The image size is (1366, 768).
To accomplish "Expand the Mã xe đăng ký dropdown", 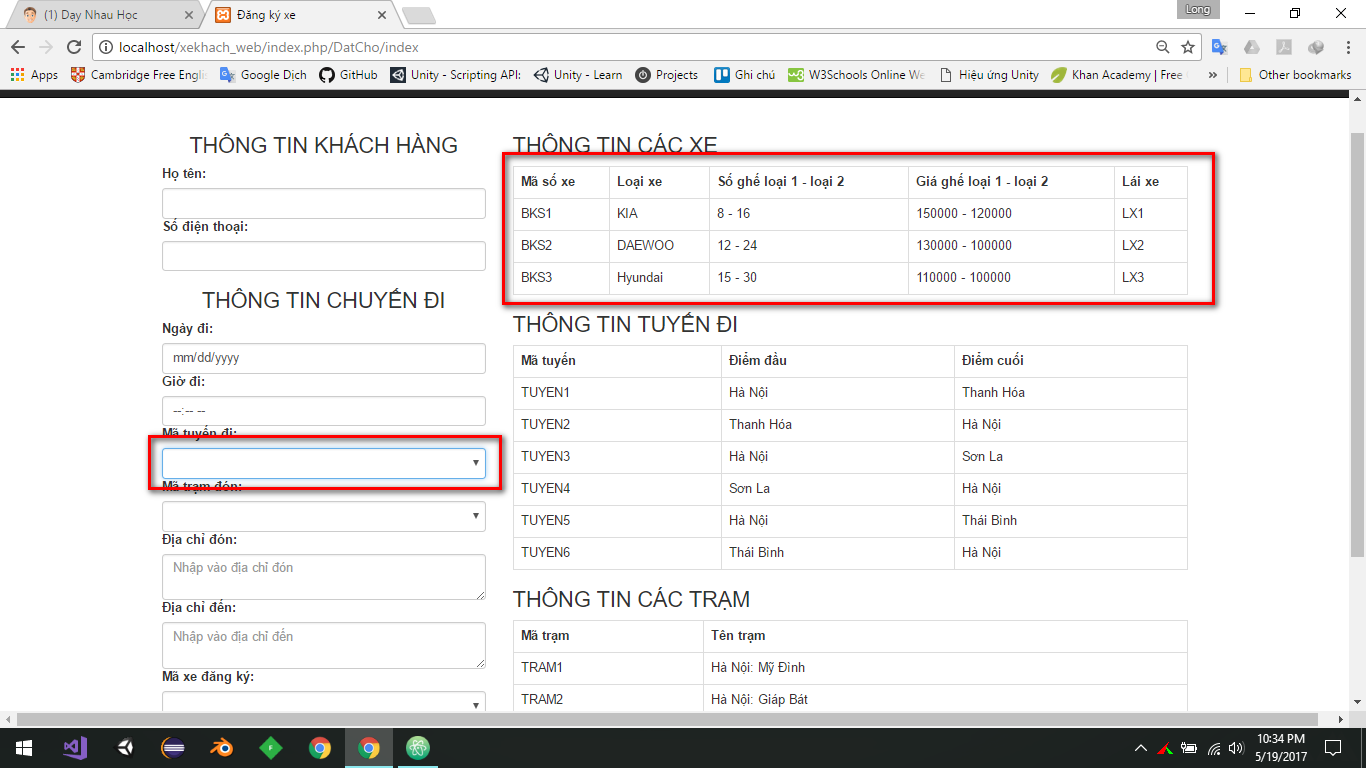I will [x=323, y=703].
